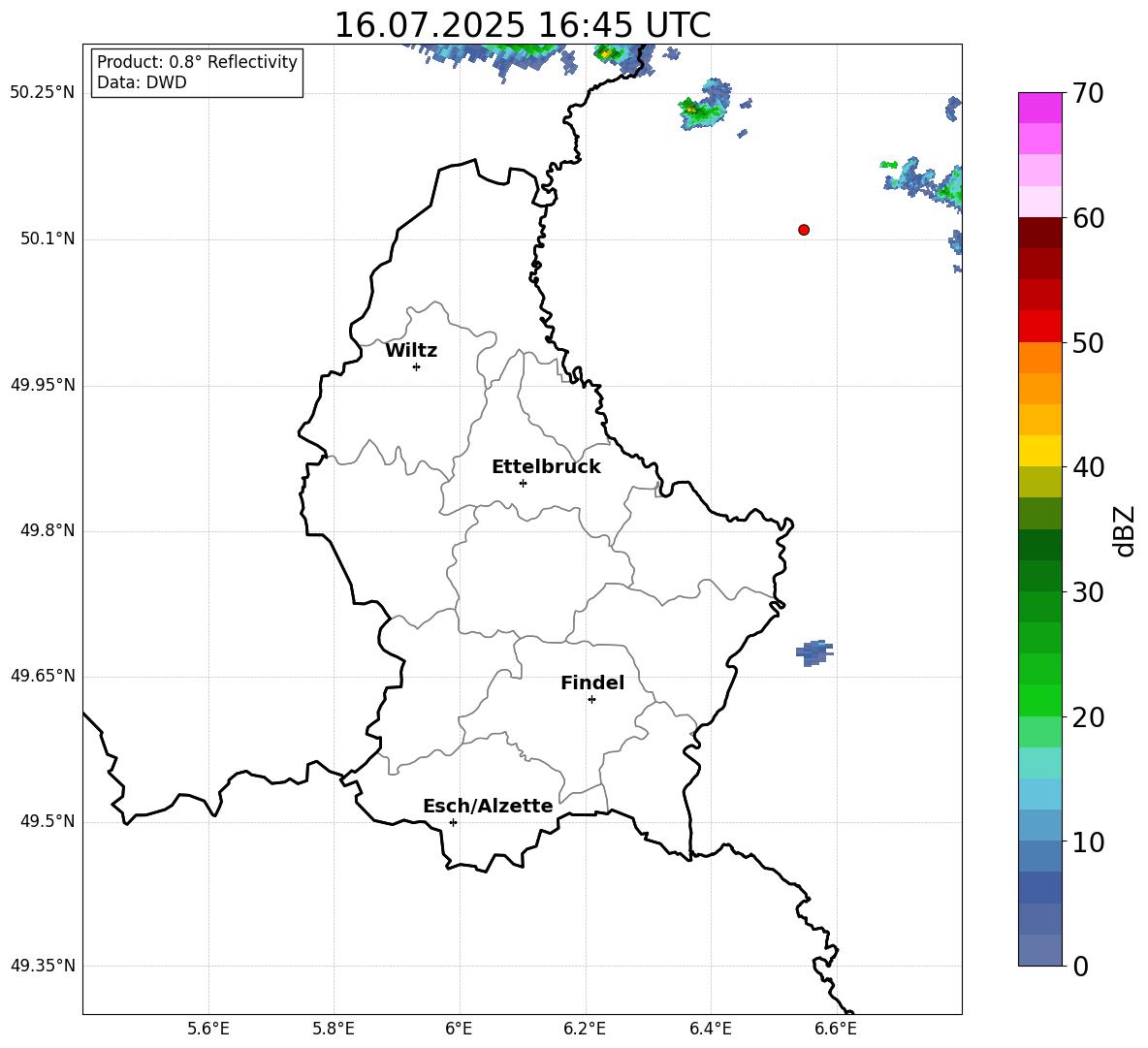The image size is (1148, 1048).
Task: Click the longitude label 6.6°E
Action: (x=836, y=1029)
